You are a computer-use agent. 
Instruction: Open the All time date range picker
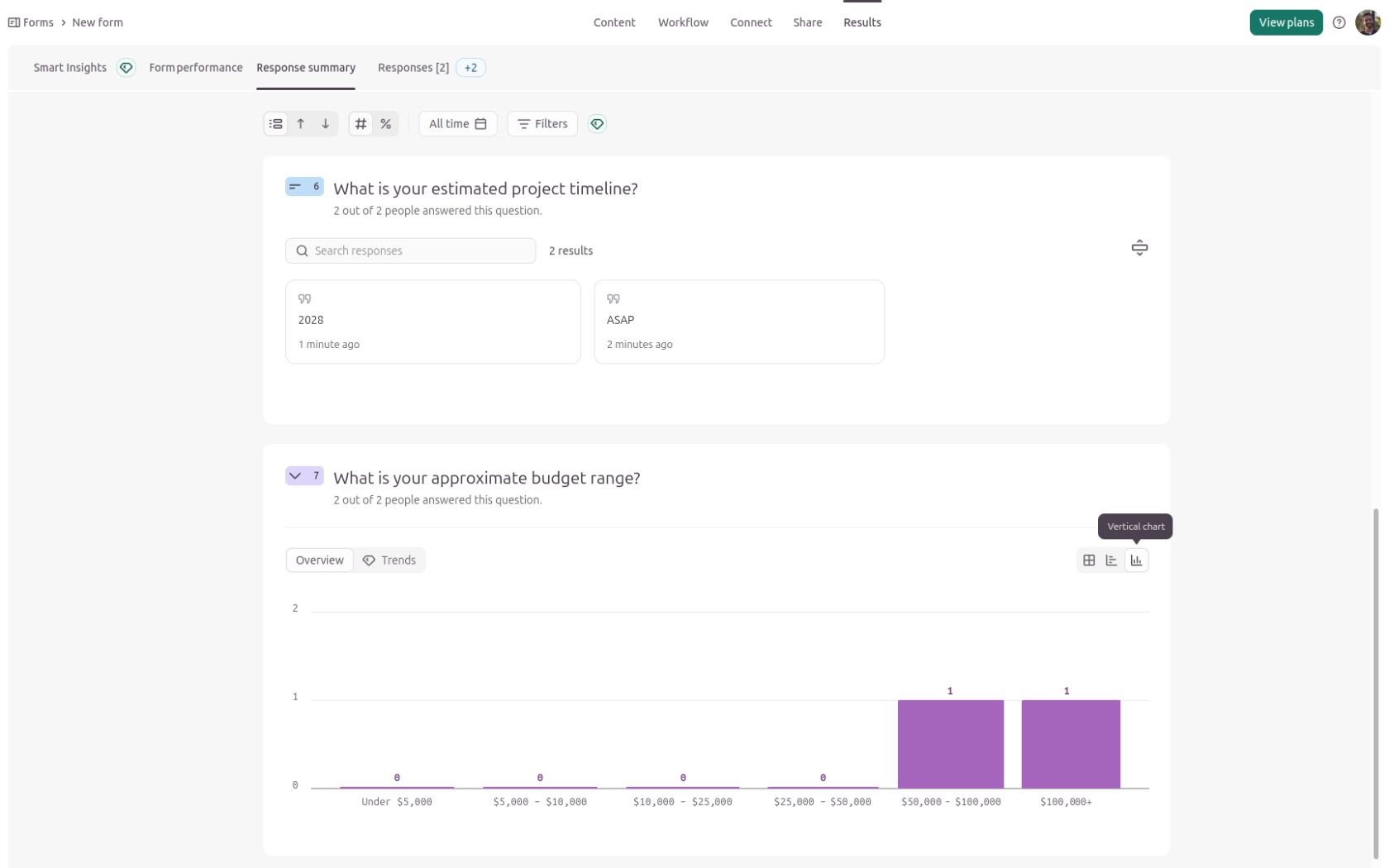(458, 124)
